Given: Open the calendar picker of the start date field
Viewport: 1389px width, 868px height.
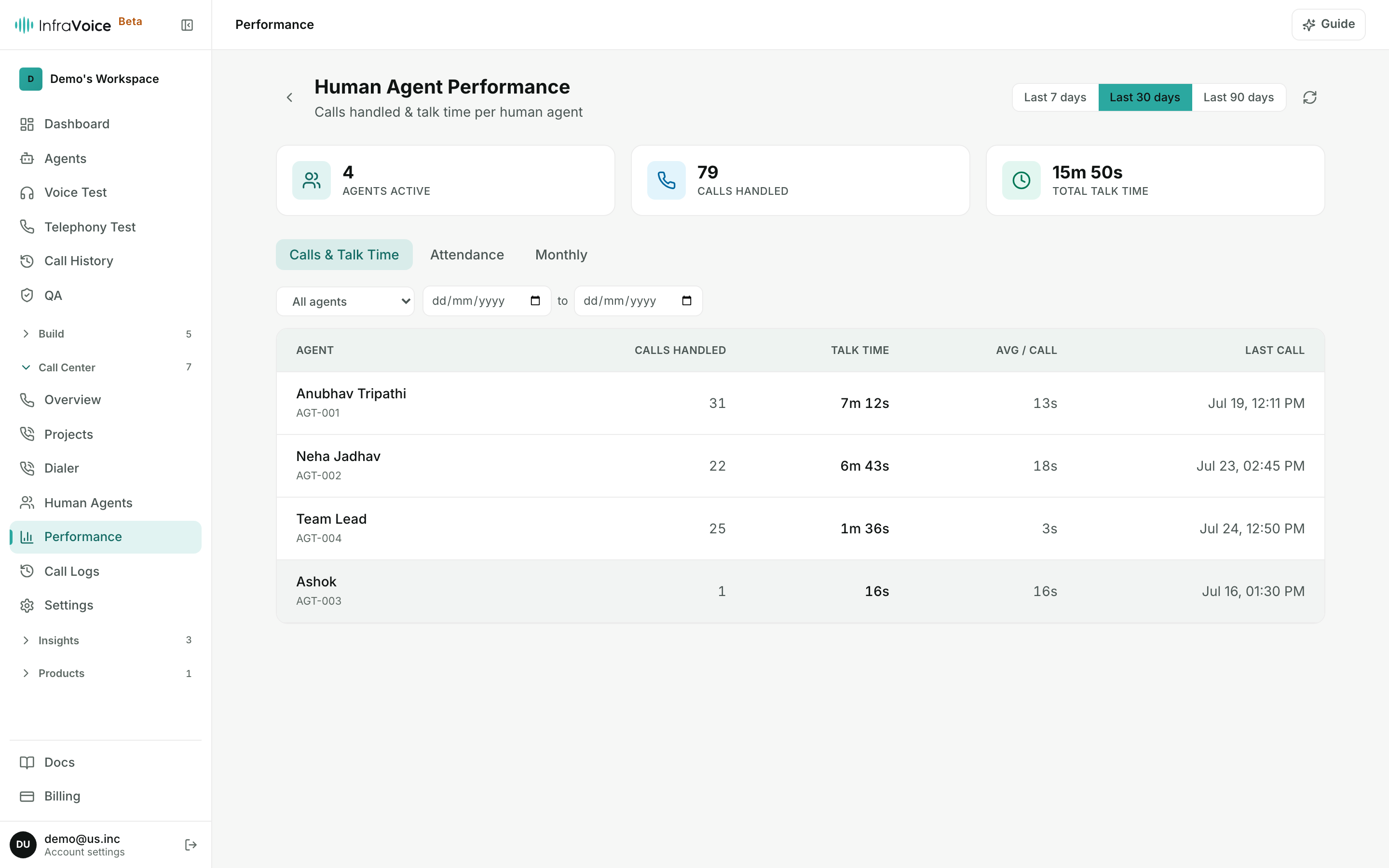Looking at the screenshot, I should pos(535,301).
